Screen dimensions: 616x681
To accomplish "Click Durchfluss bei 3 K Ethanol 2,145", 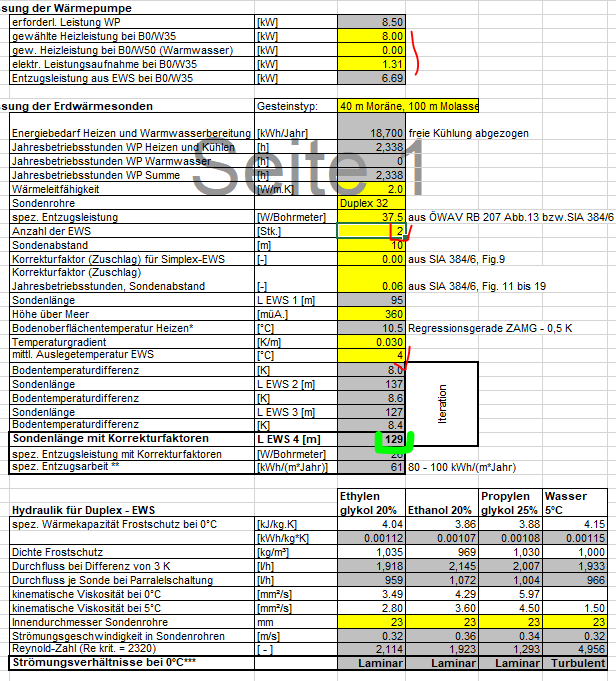I will [x=442, y=566].
